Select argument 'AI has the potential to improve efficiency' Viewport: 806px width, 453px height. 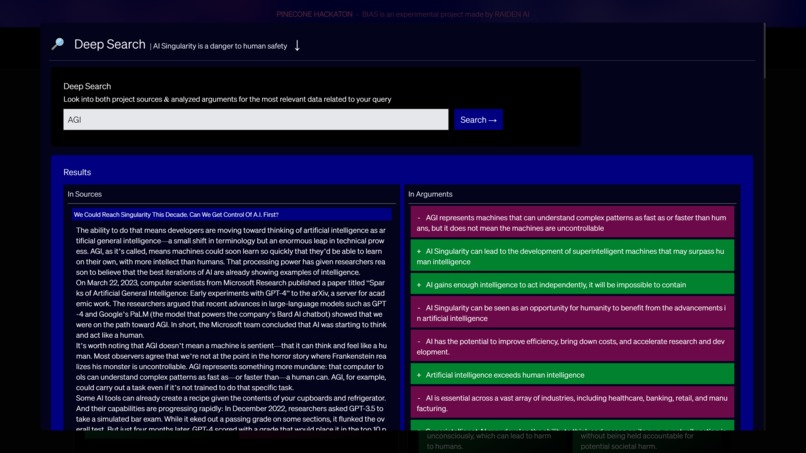(572, 346)
